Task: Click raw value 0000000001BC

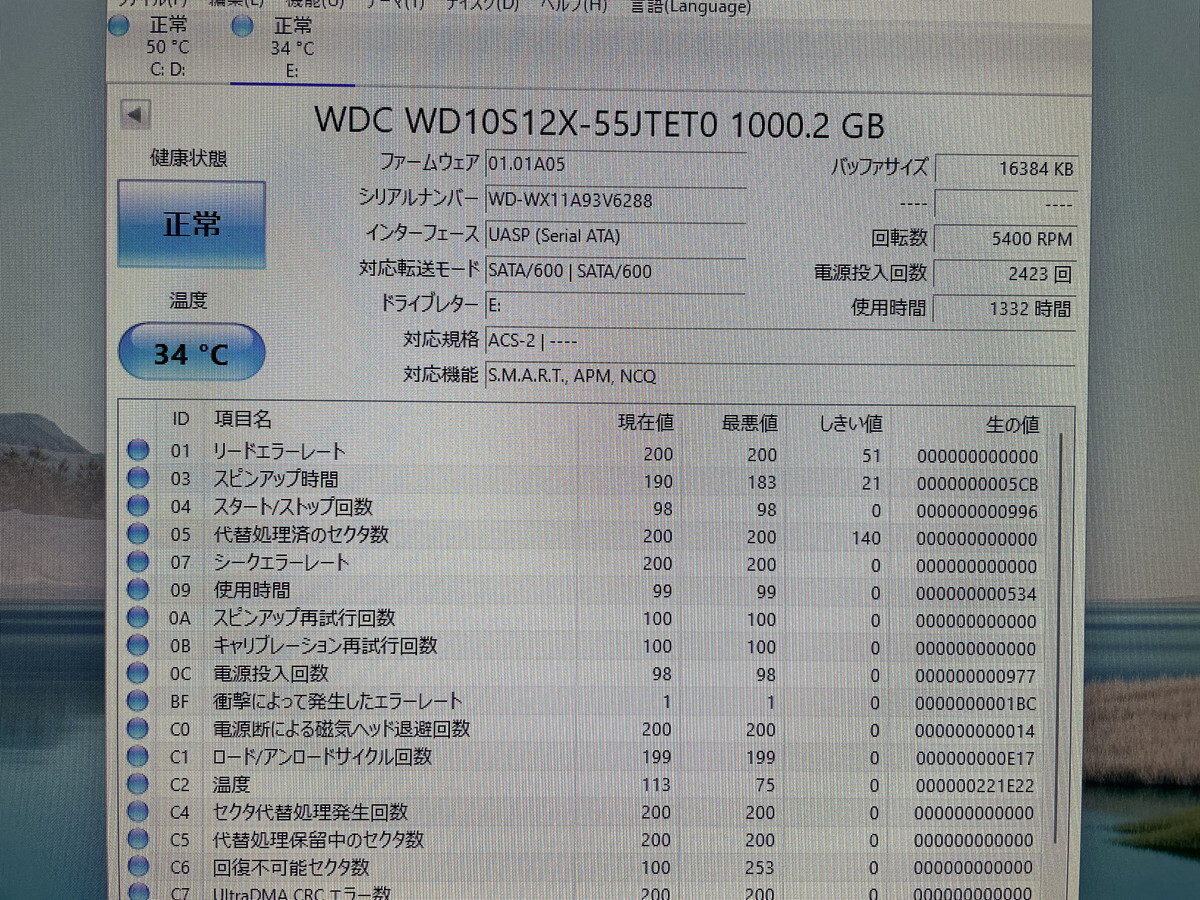Action: [978, 704]
